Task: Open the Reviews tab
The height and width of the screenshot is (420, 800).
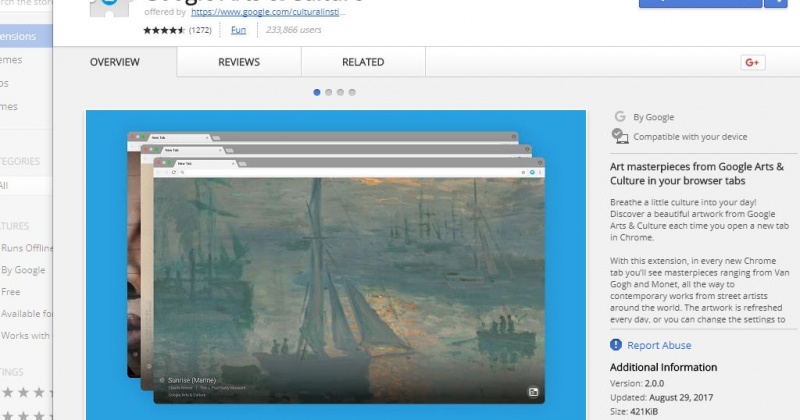Action: click(239, 62)
